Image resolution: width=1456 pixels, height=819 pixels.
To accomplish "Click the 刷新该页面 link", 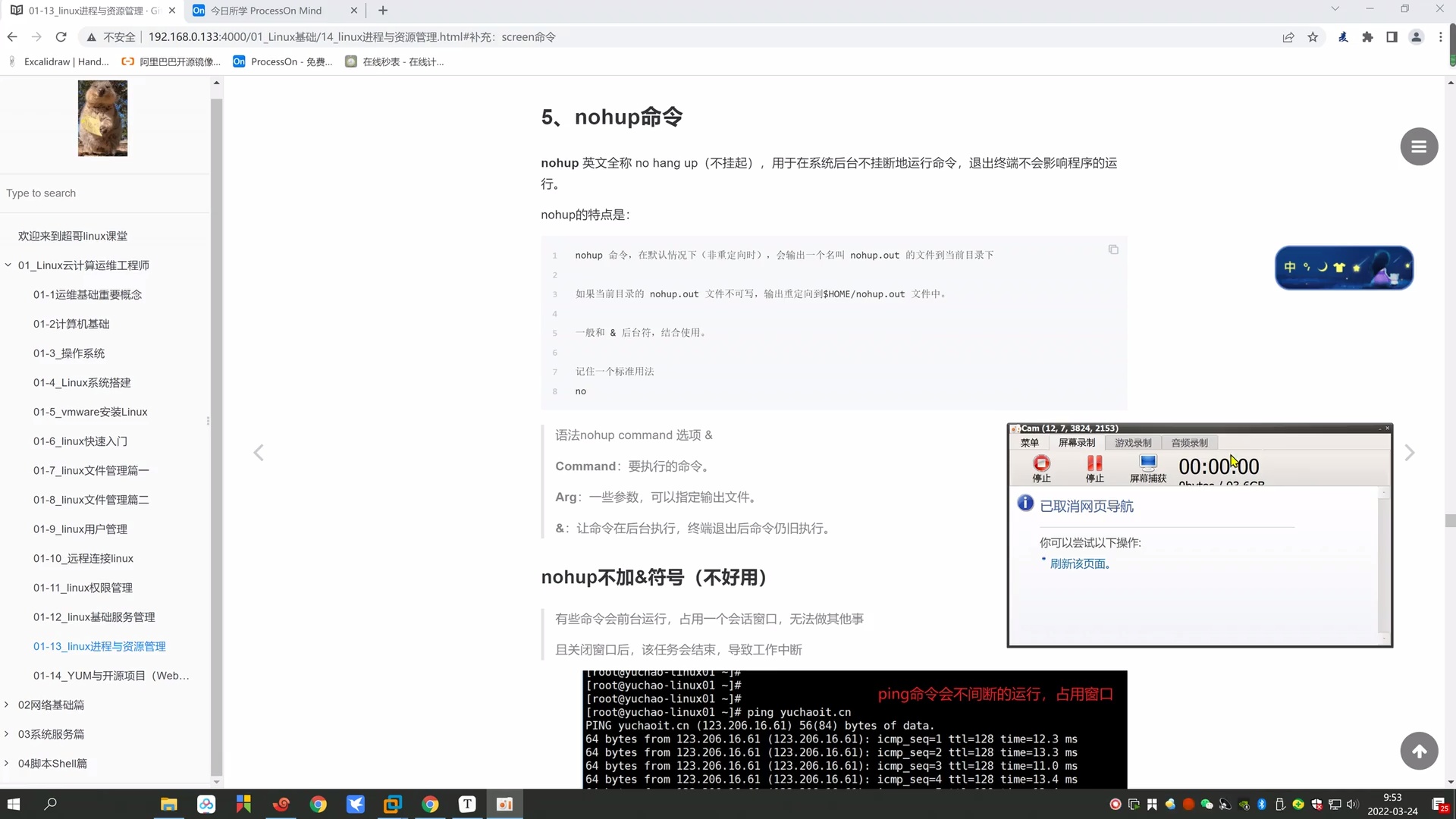I will point(1079,563).
